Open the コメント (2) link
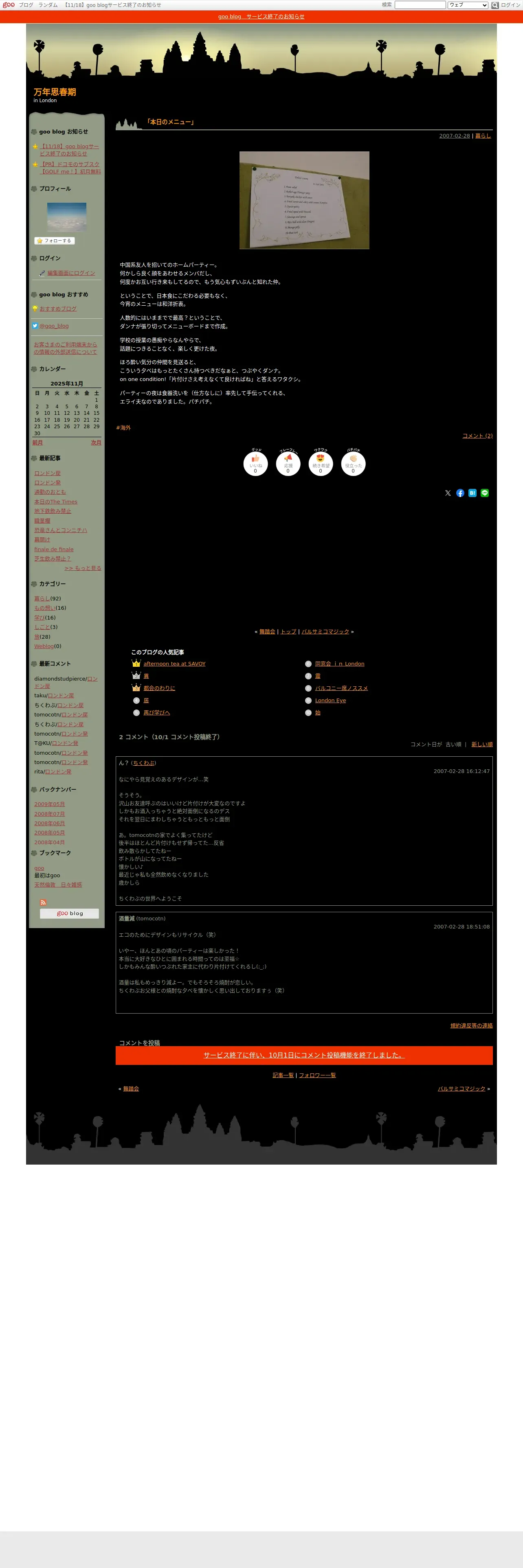This screenshot has height=1568, width=523. [x=477, y=436]
